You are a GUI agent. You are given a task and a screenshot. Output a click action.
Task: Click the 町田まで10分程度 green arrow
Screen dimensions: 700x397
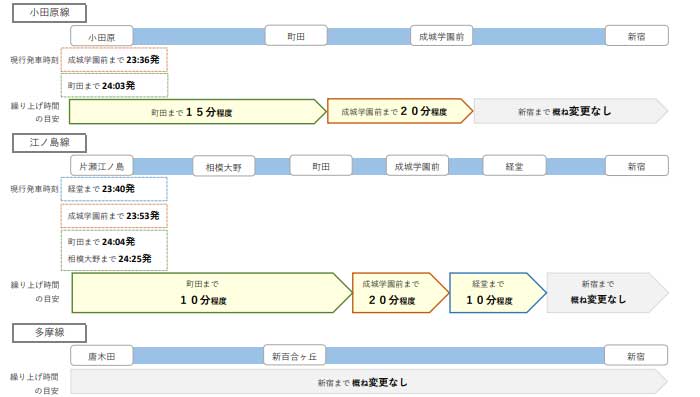click(x=211, y=293)
